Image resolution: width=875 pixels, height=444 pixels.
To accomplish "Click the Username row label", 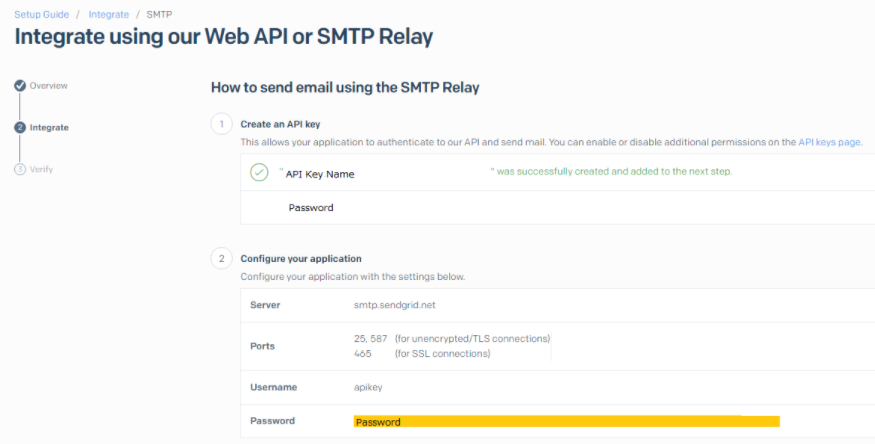I will coord(273,388).
